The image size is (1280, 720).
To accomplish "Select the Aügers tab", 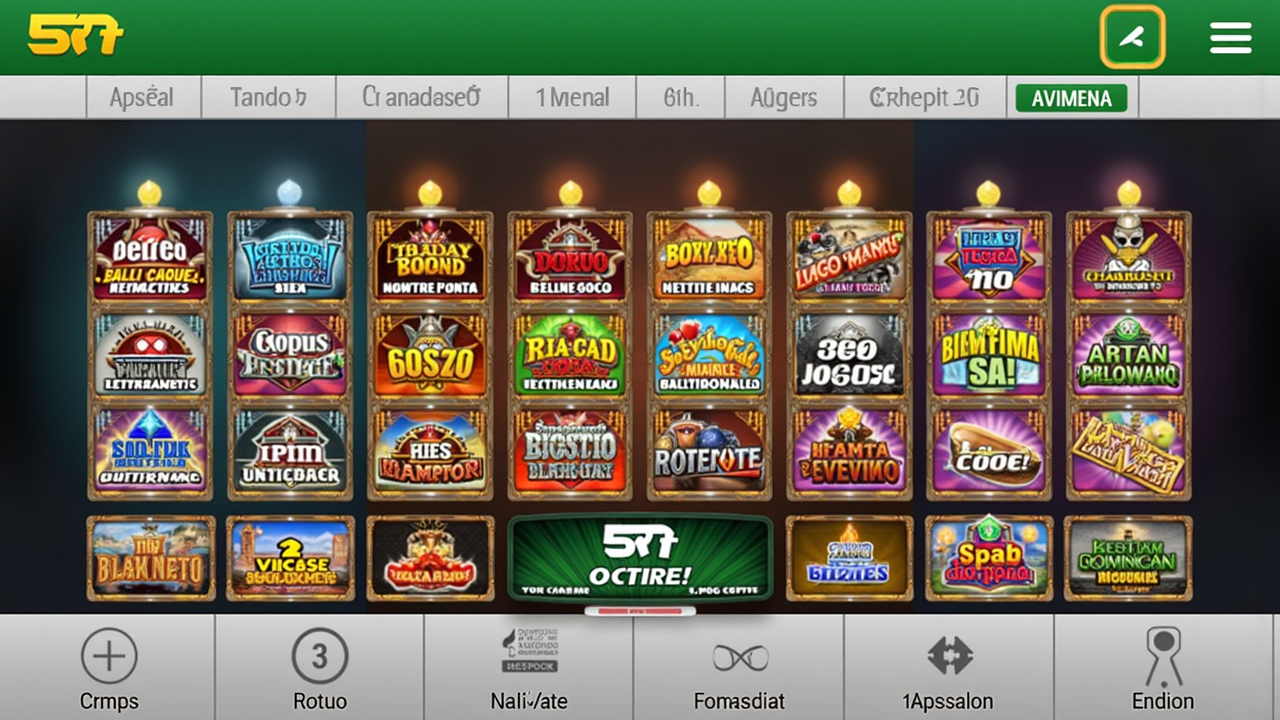I will [784, 98].
